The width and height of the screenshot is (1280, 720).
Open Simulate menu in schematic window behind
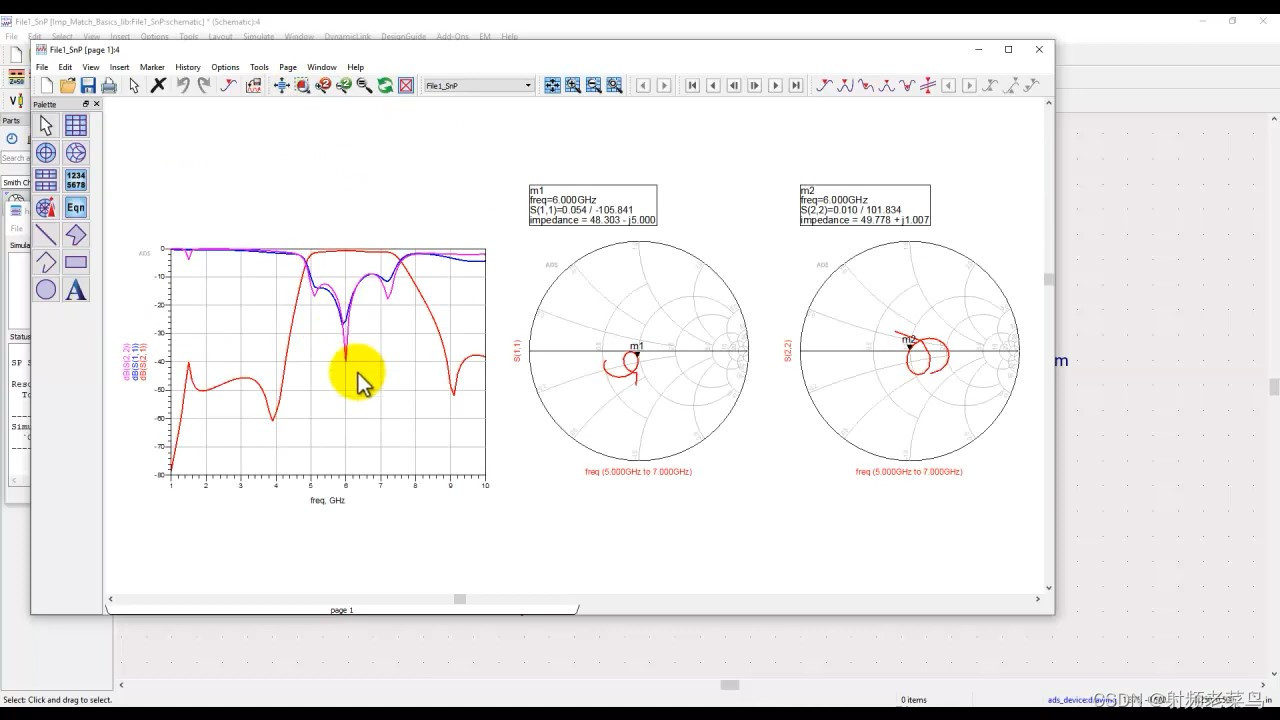259,36
